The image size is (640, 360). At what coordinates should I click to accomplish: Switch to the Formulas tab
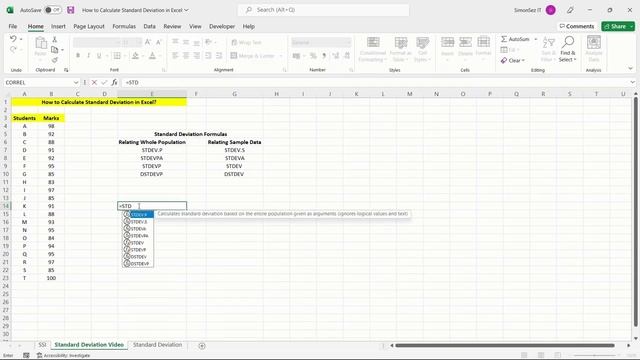[x=124, y=26]
